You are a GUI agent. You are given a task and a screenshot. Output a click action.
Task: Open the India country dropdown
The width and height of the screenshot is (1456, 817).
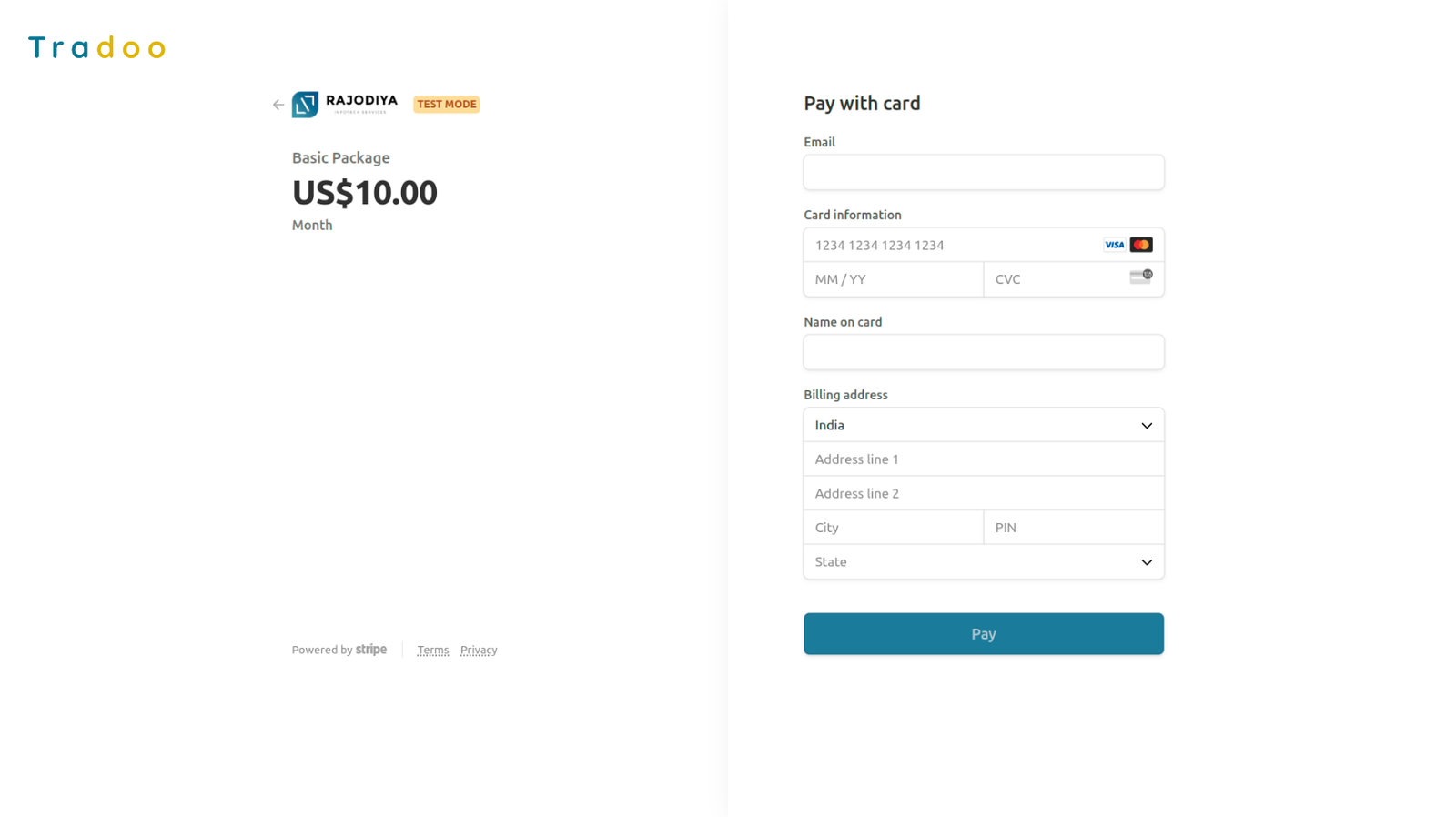click(983, 425)
